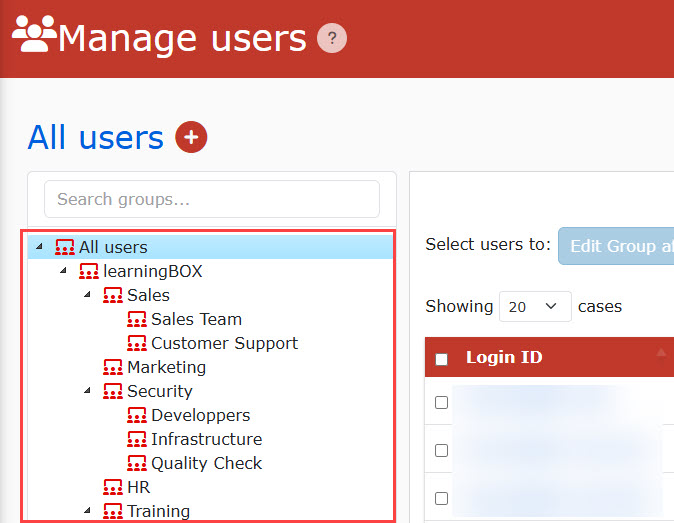
Task: Check the second user row checkbox
Action: point(442,451)
